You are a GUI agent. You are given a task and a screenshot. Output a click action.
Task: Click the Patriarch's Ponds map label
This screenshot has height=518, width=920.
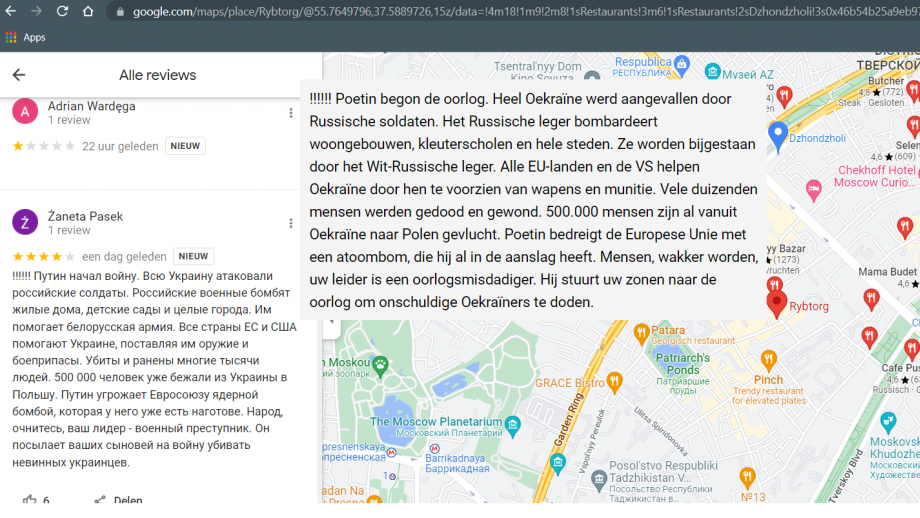click(x=682, y=364)
